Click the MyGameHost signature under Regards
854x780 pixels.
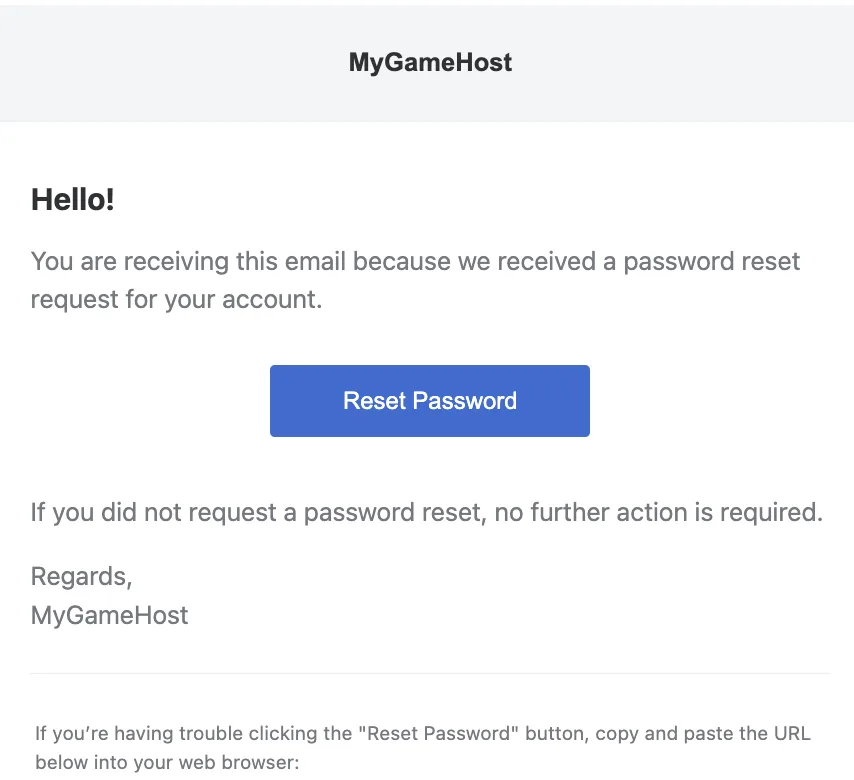pyautogui.click(x=109, y=615)
